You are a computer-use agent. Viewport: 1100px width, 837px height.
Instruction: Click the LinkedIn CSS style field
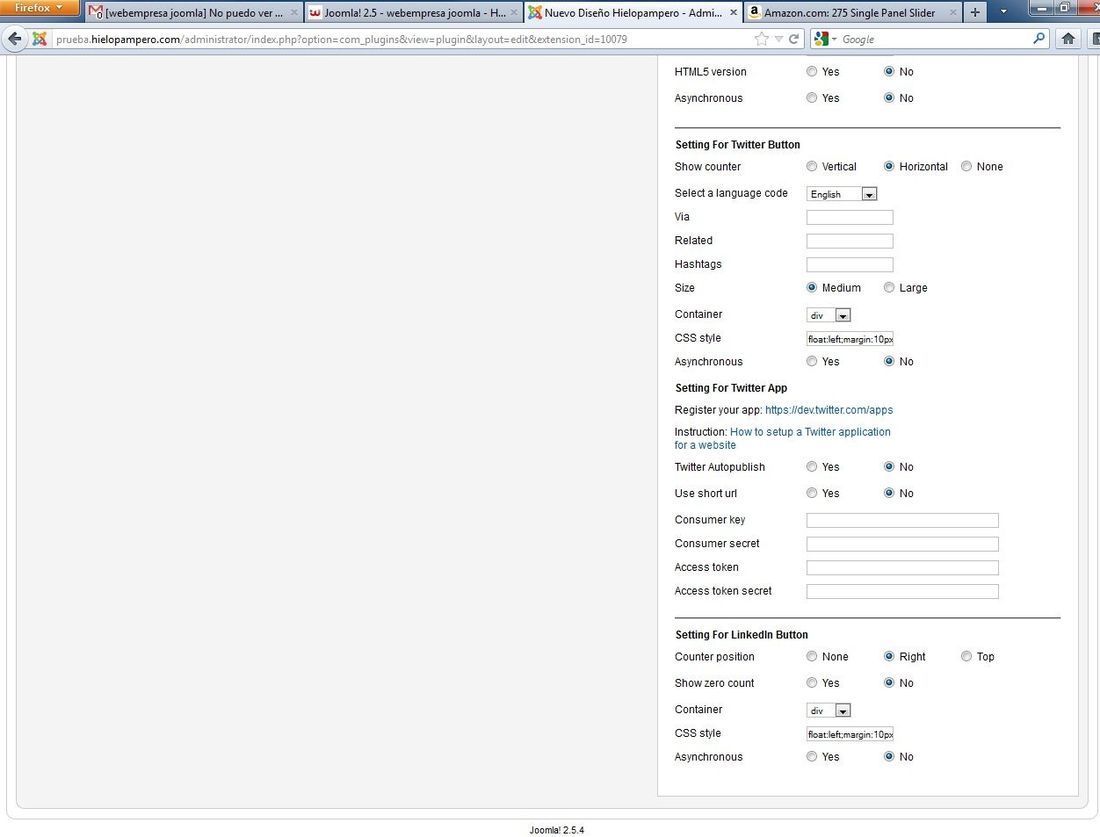(850, 734)
